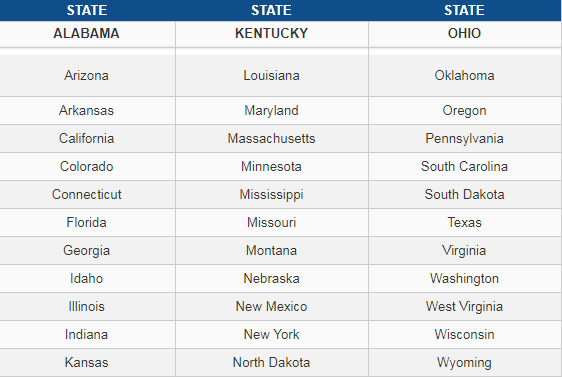Choose California in the first column
The height and width of the screenshot is (377, 562).
click(x=86, y=139)
